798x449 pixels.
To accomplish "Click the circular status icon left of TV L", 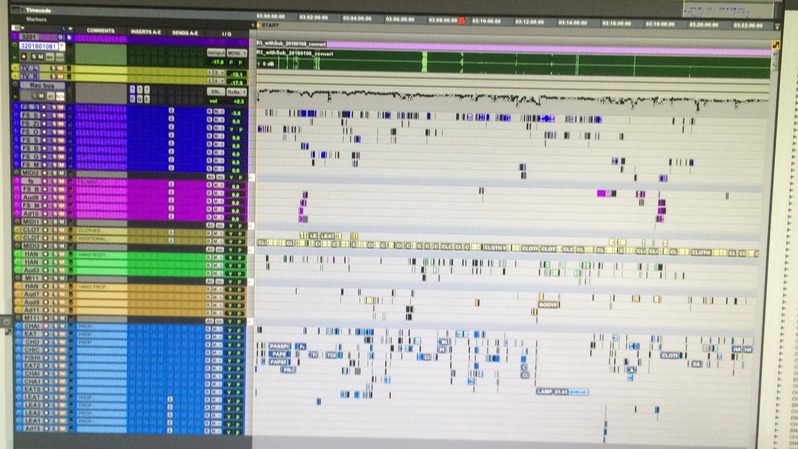I will (x=15, y=68).
